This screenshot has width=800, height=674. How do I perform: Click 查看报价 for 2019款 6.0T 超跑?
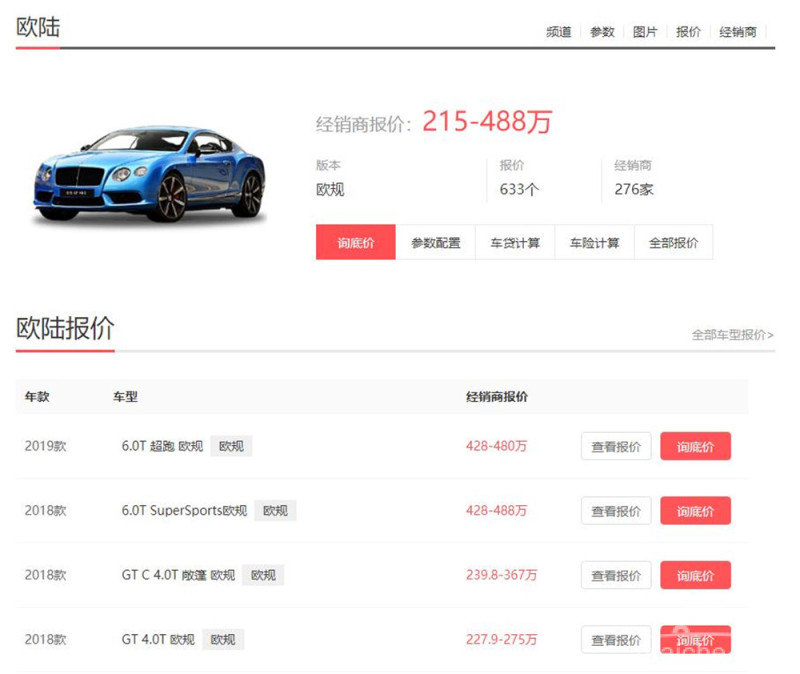click(x=616, y=447)
